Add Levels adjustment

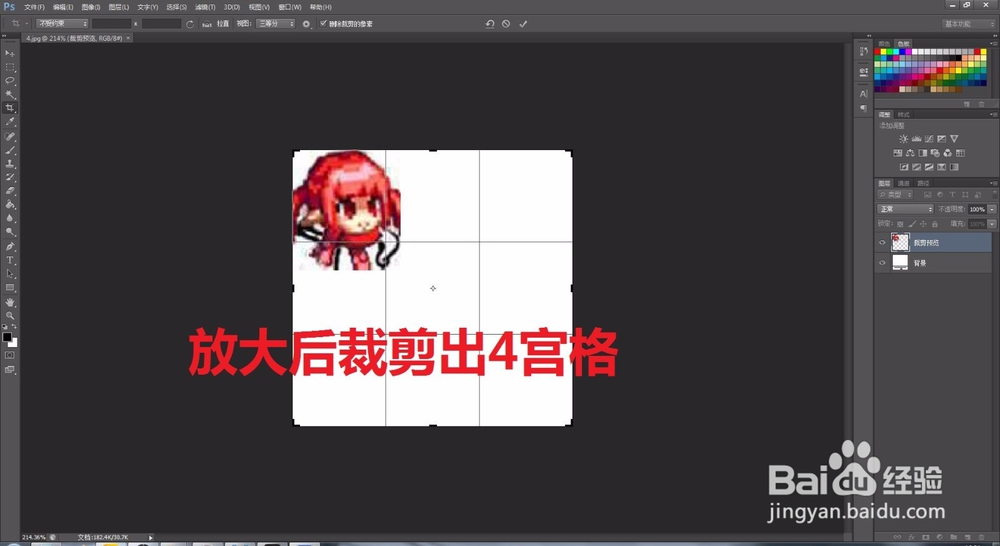click(x=916, y=138)
